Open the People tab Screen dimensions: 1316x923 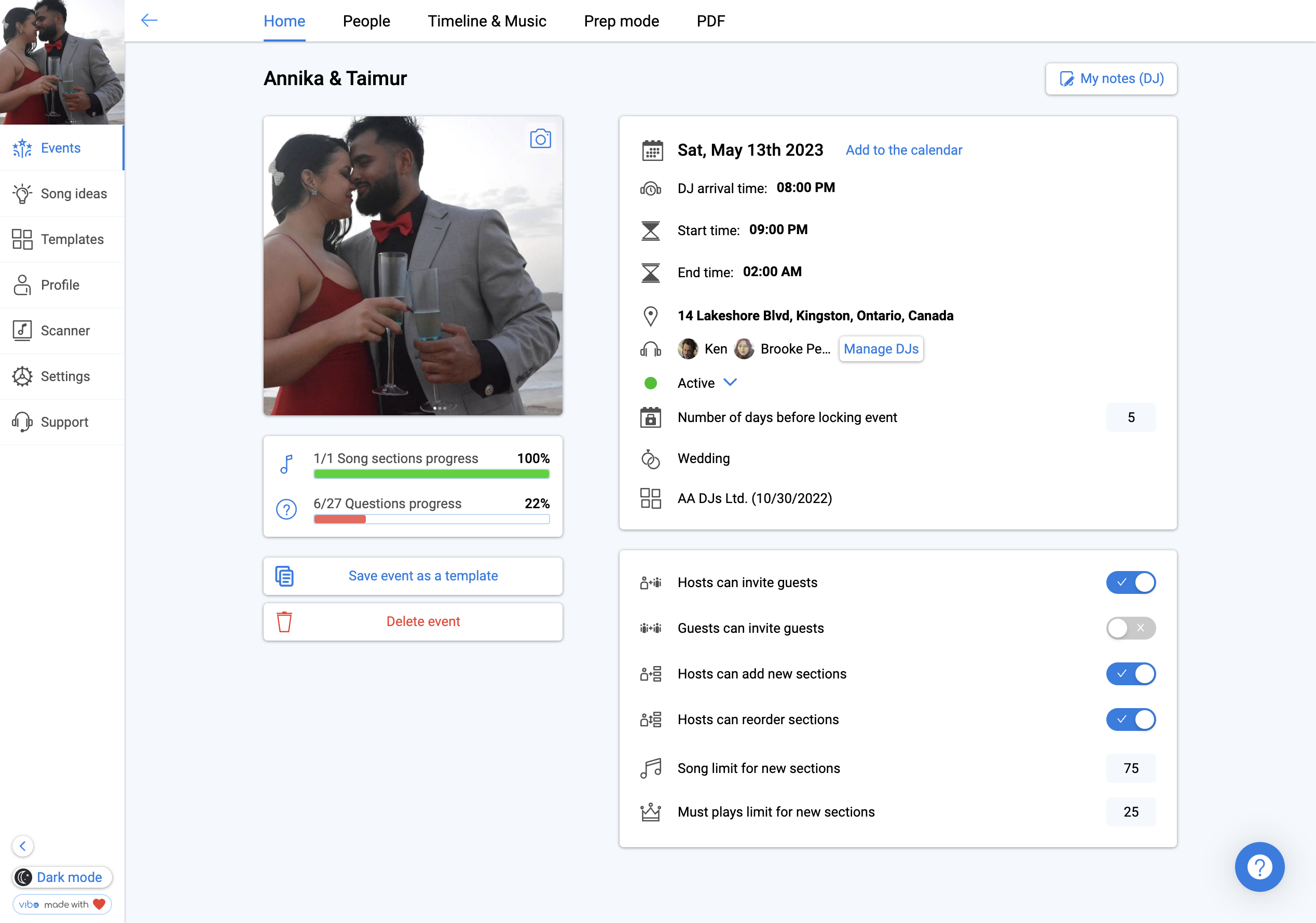[x=366, y=21]
